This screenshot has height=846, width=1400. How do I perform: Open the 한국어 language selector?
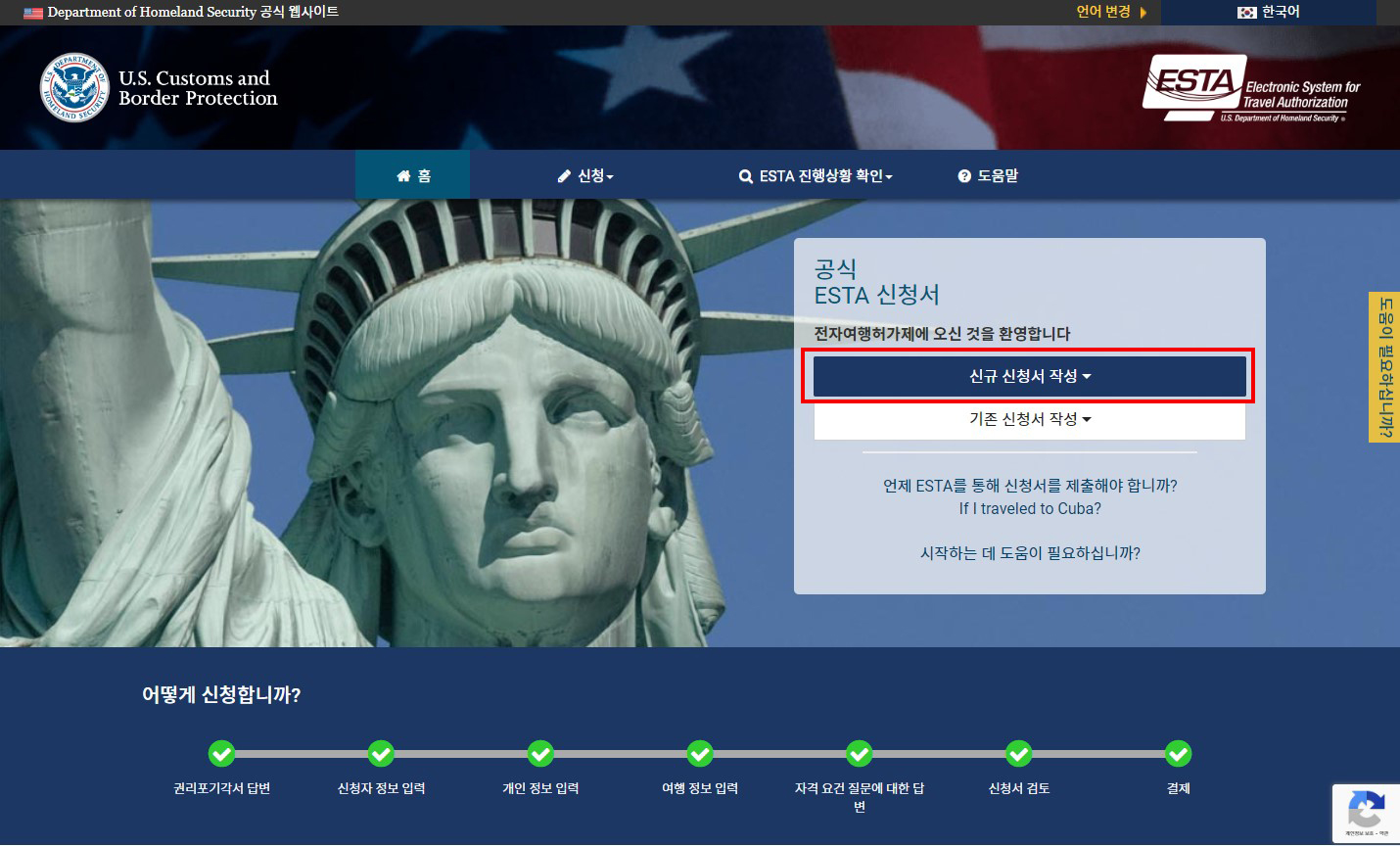click(x=1268, y=13)
